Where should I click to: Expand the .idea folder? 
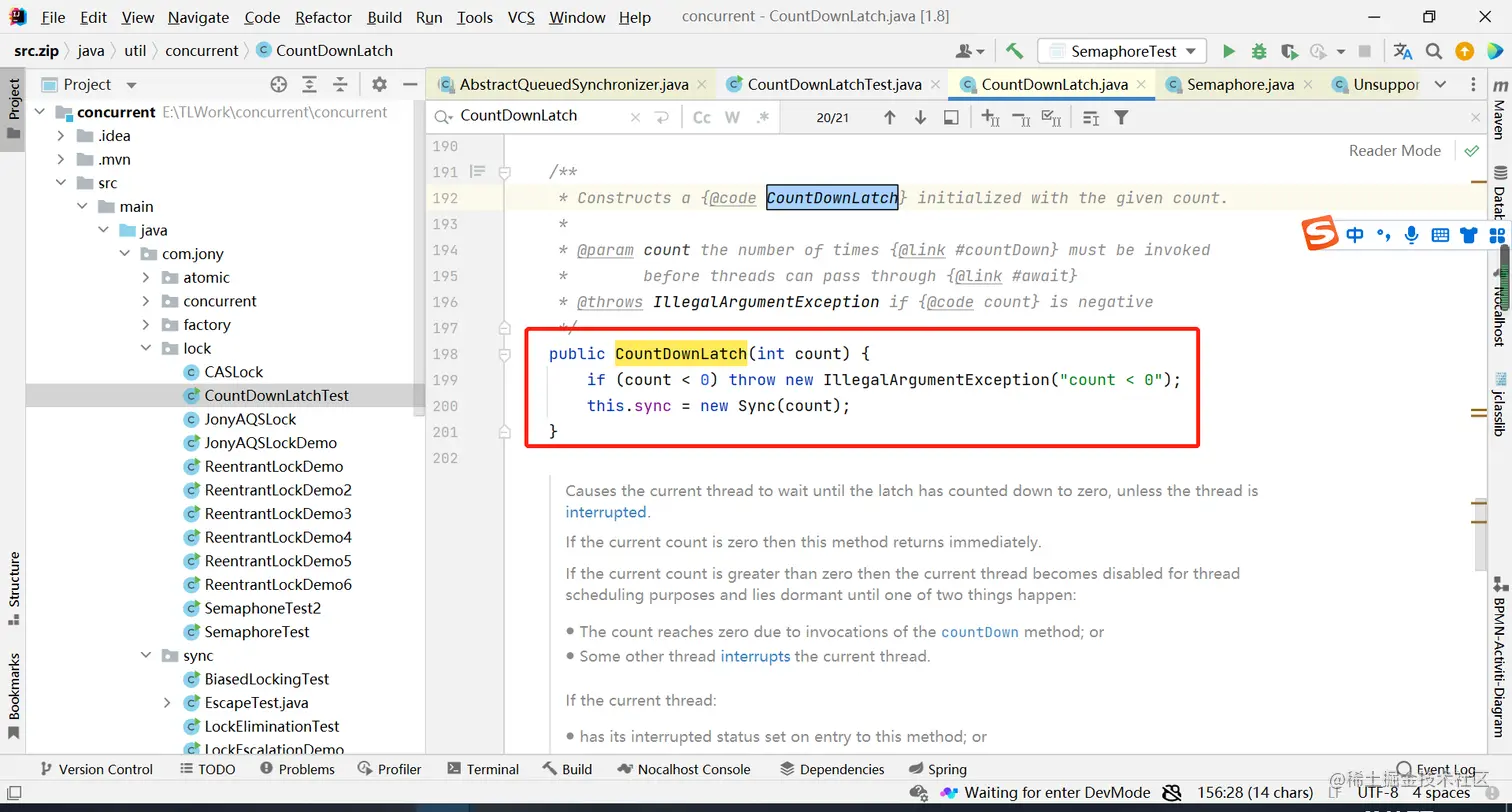pyautogui.click(x=61, y=136)
